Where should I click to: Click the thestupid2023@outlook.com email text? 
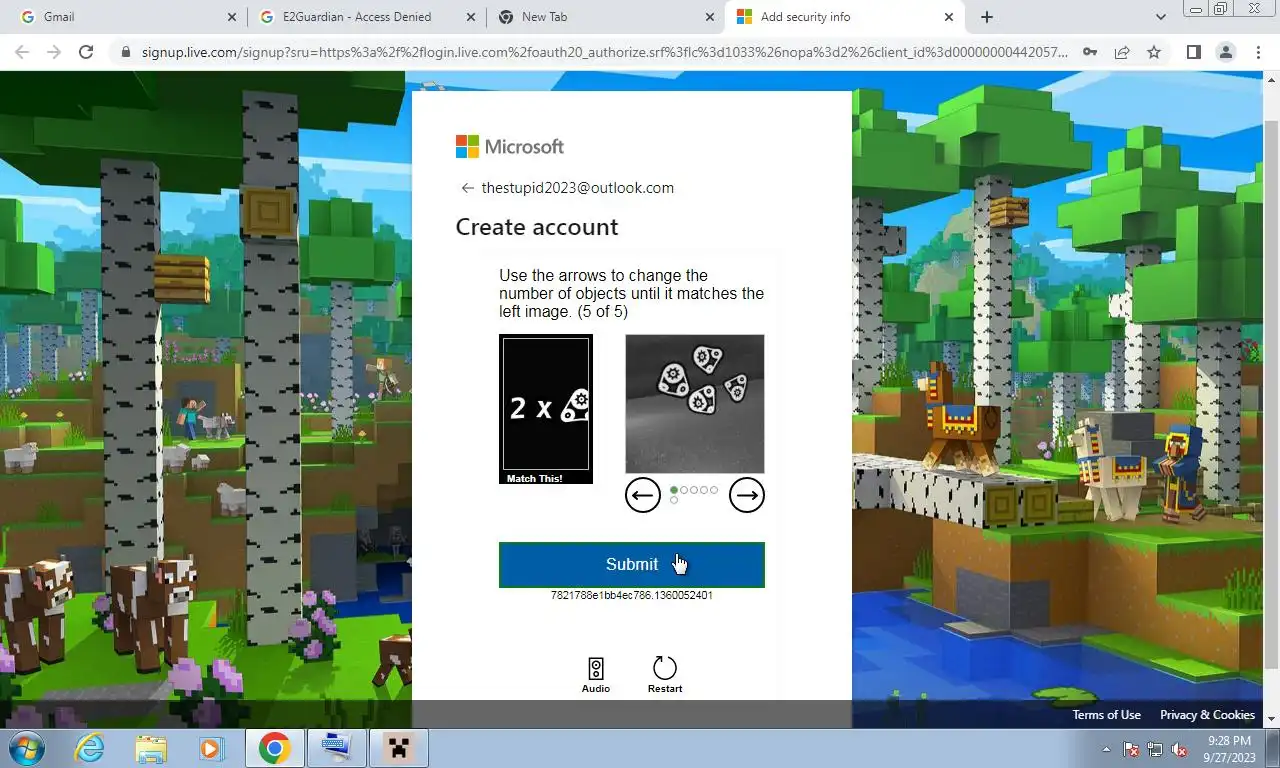pyautogui.click(x=578, y=188)
